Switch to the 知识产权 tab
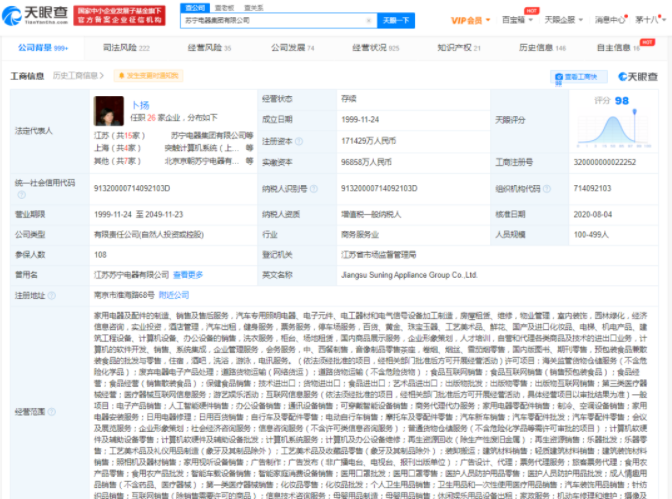Screen dimensions: 672x499 [x=459, y=48]
